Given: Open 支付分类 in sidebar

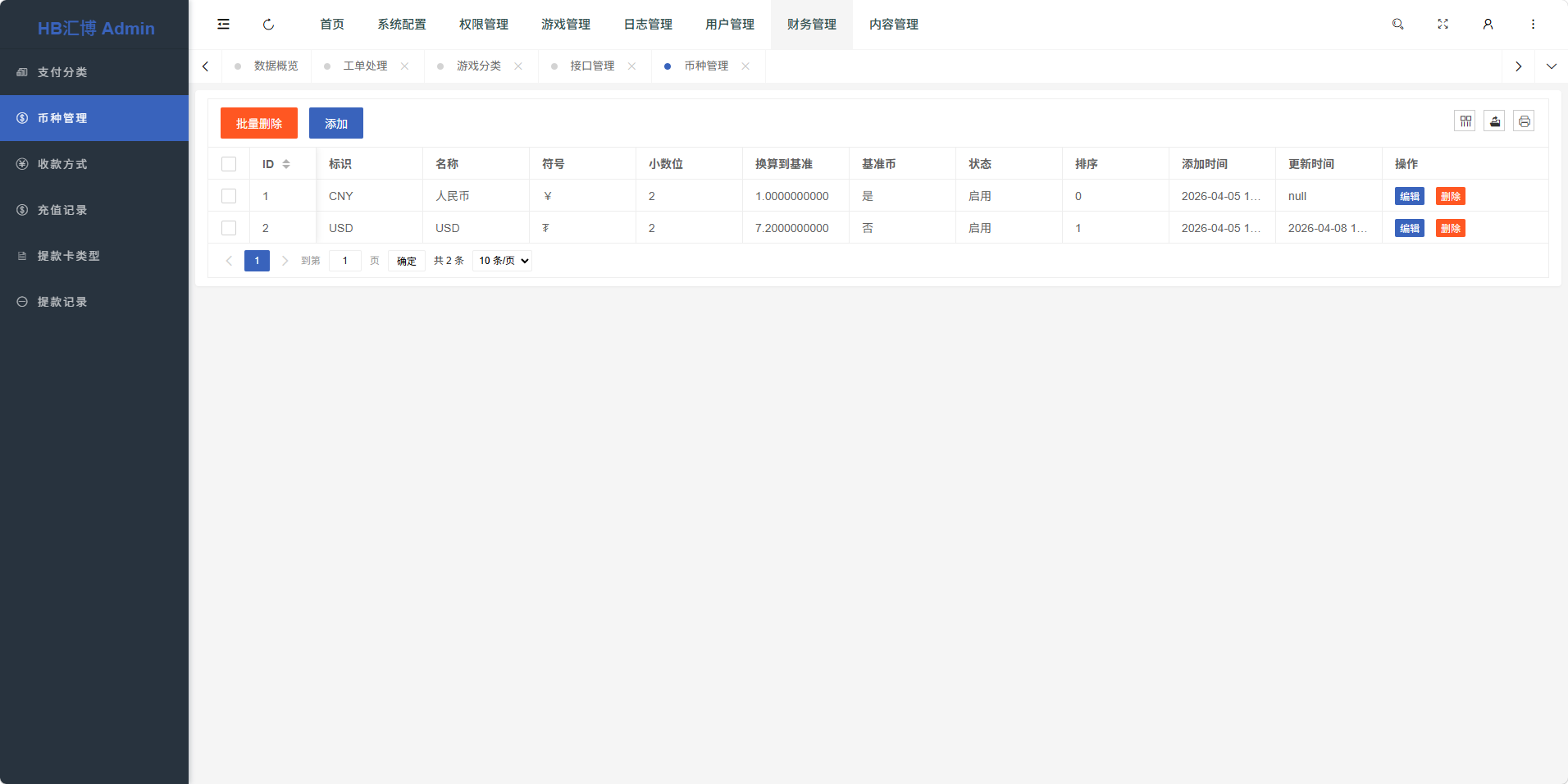Looking at the screenshot, I should coord(94,72).
